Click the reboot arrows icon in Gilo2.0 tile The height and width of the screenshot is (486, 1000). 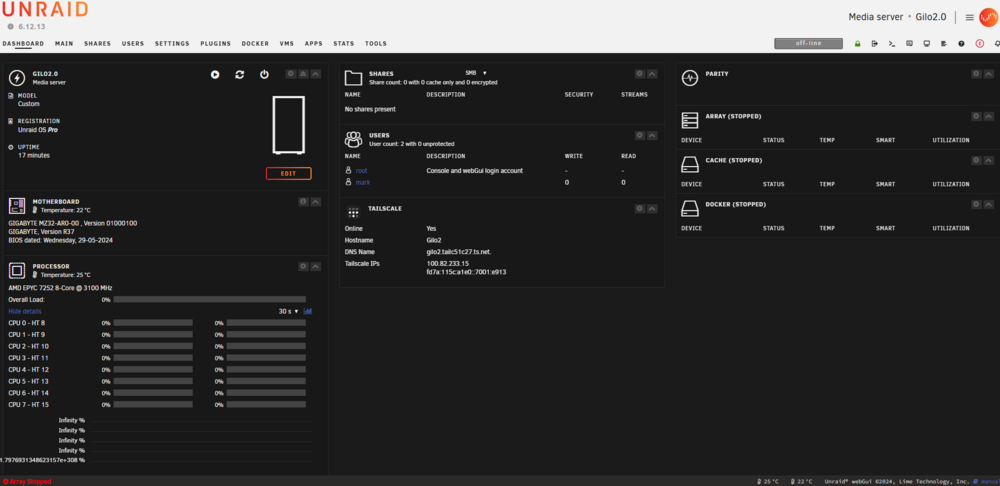(239, 75)
